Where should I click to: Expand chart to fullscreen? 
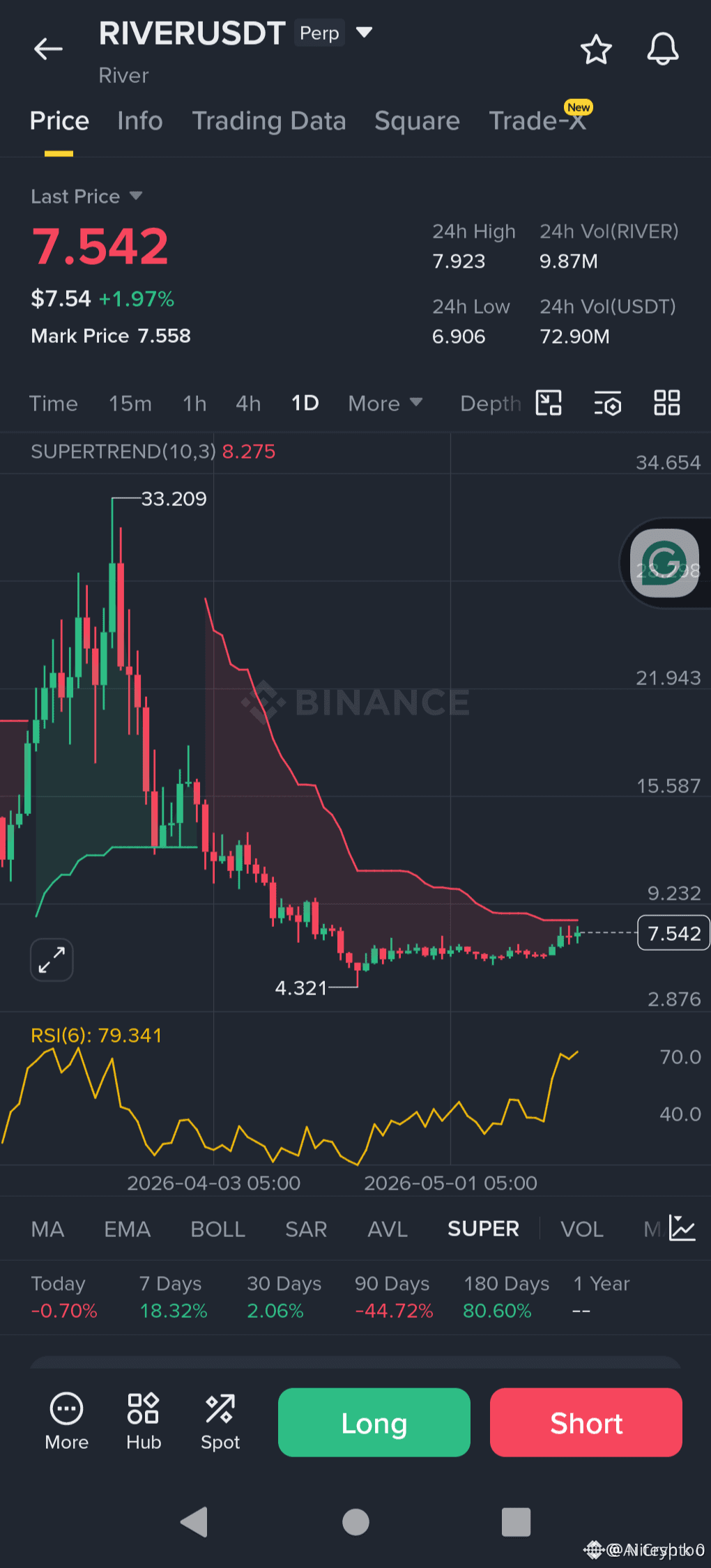pos(52,960)
